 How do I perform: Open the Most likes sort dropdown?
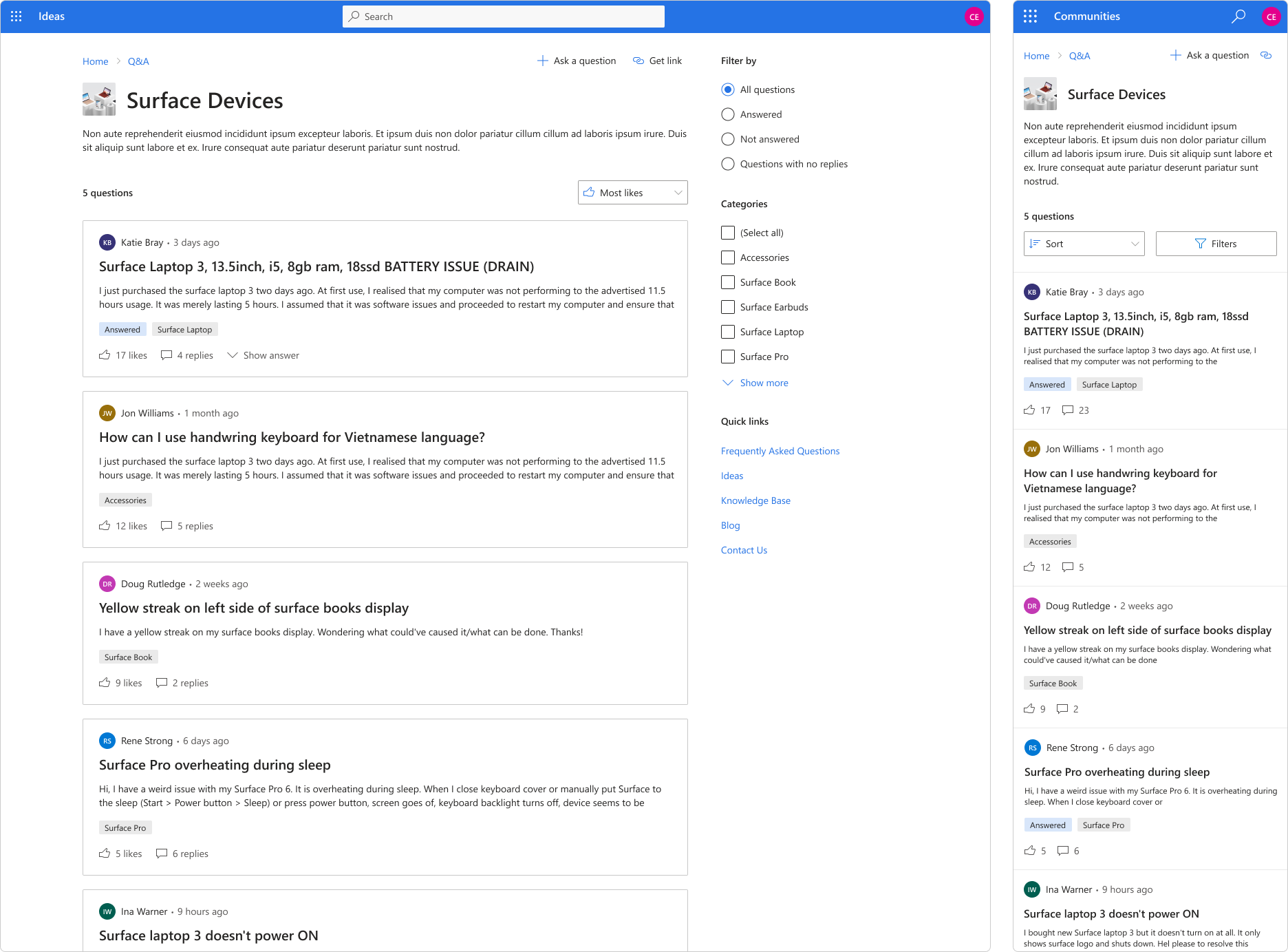click(x=633, y=193)
